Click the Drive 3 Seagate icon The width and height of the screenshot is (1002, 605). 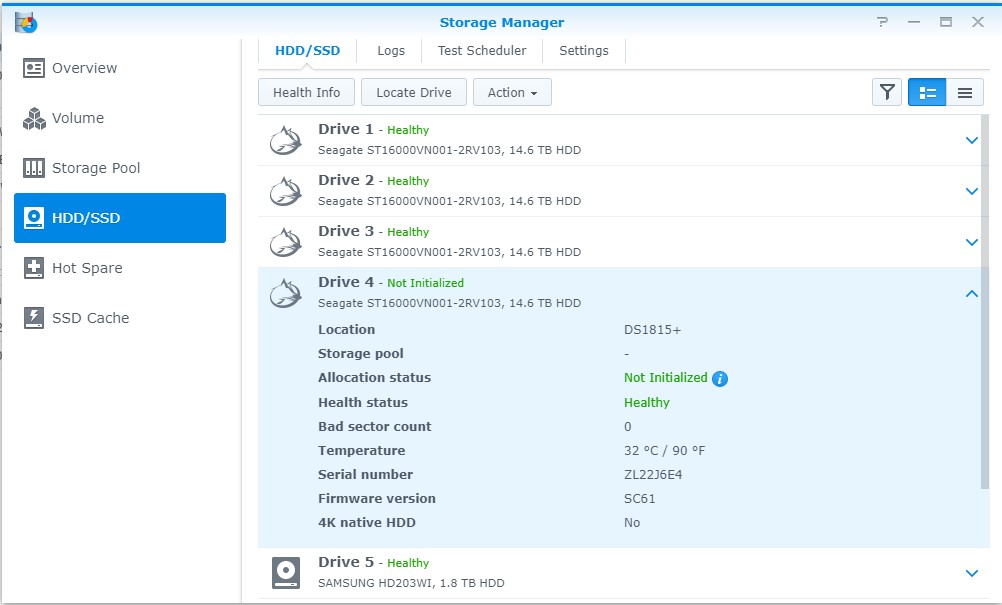[285, 243]
